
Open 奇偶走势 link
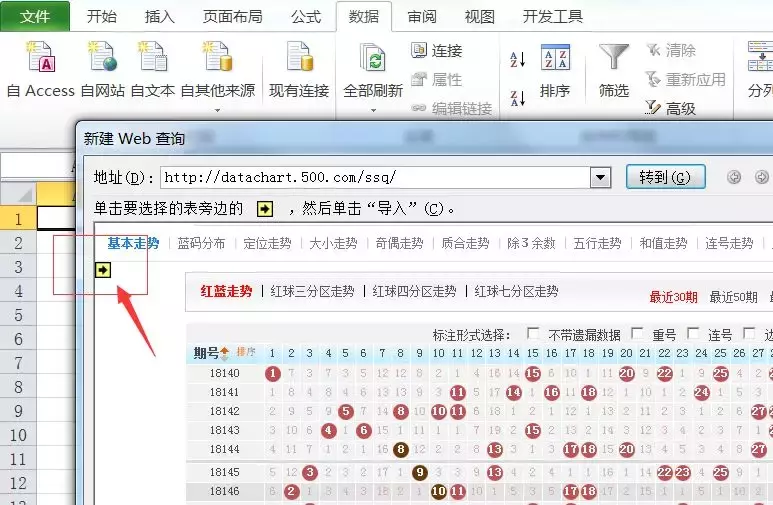(399, 243)
